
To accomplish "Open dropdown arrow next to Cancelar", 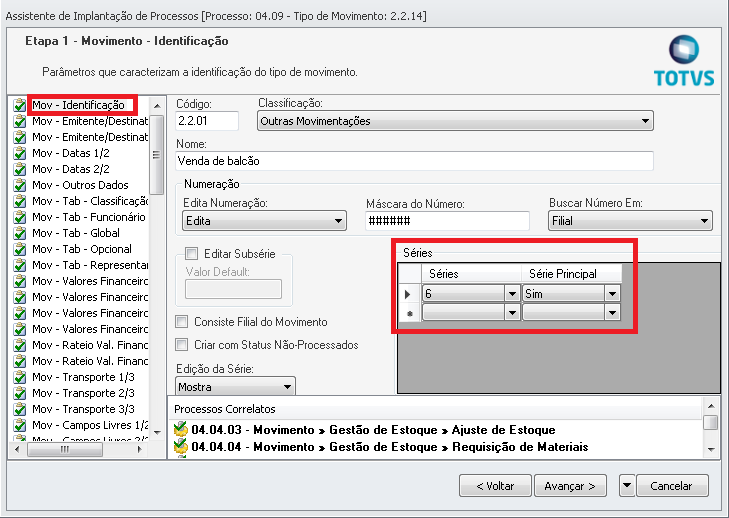I will pyautogui.click(x=627, y=486).
